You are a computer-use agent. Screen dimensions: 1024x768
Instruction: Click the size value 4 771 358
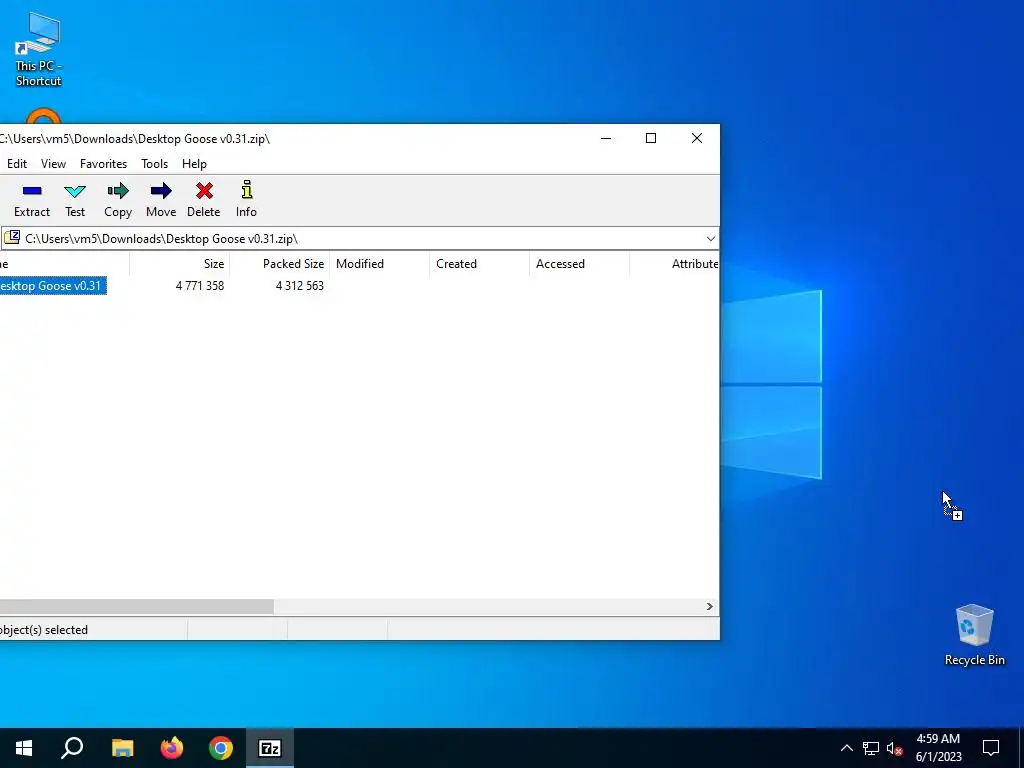tap(200, 286)
